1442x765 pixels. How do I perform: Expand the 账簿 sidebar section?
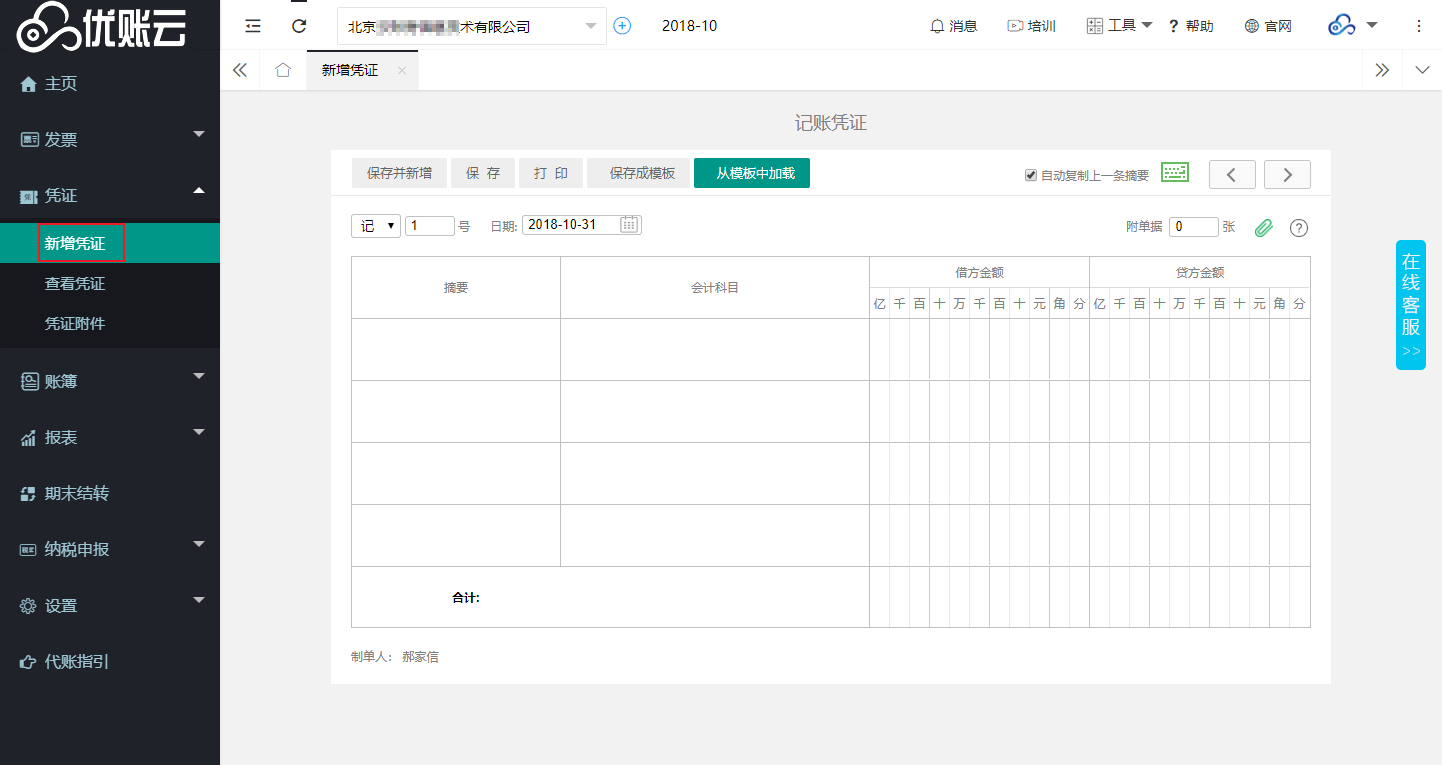point(110,381)
